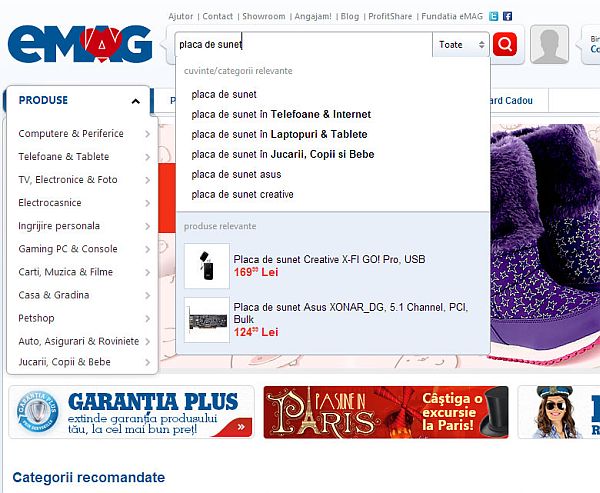
Task: Select suggestion in Telefoane & Internet
Action: pos(281,114)
